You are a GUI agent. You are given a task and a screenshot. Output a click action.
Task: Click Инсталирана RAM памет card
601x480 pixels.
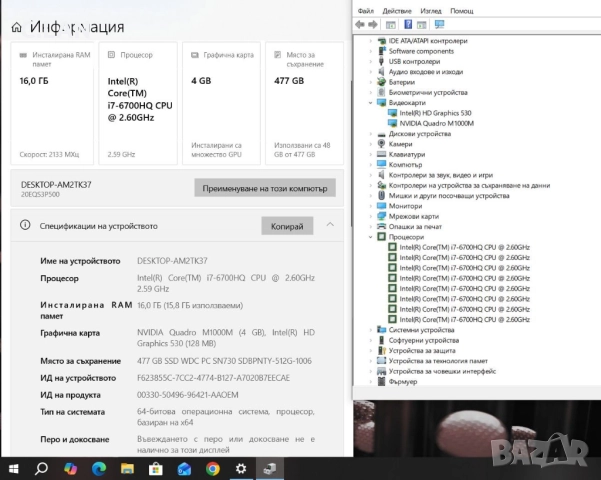52,104
